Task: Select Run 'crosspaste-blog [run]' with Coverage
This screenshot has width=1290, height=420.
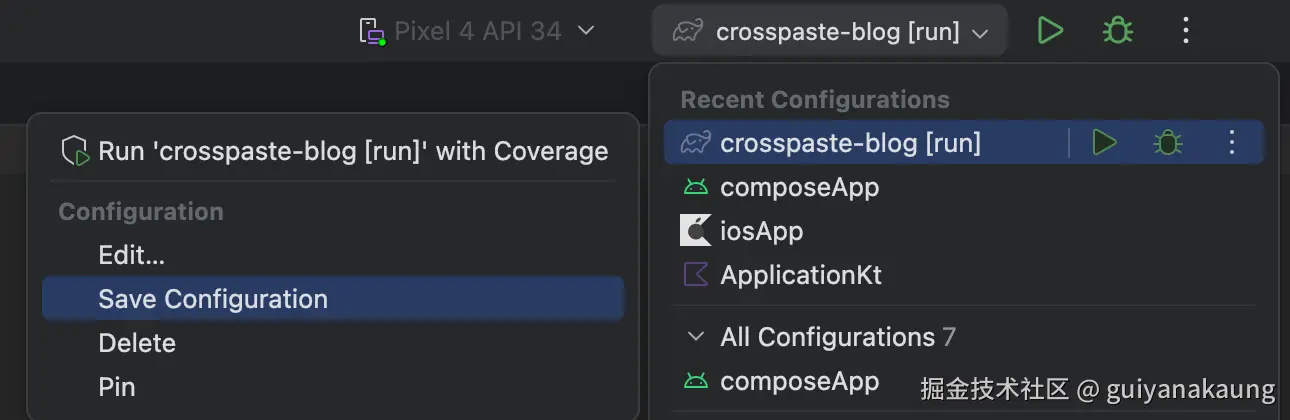Action: pyautogui.click(x=352, y=151)
